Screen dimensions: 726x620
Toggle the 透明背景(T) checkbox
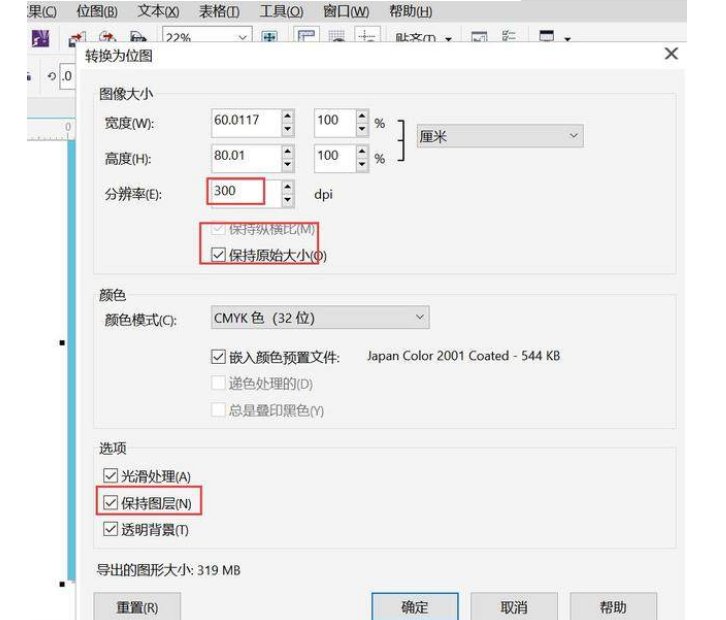(110, 529)
